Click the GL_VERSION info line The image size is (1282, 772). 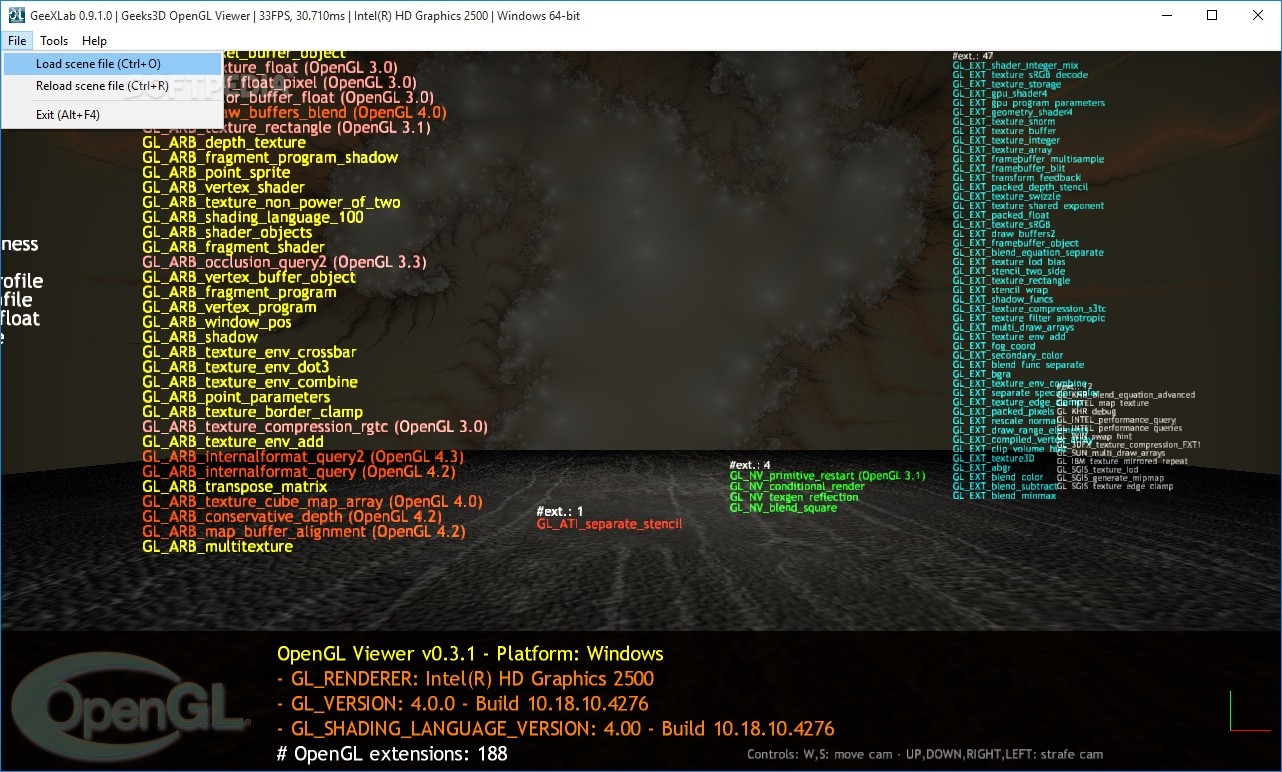pyautogui.click(x=463, y=704)
